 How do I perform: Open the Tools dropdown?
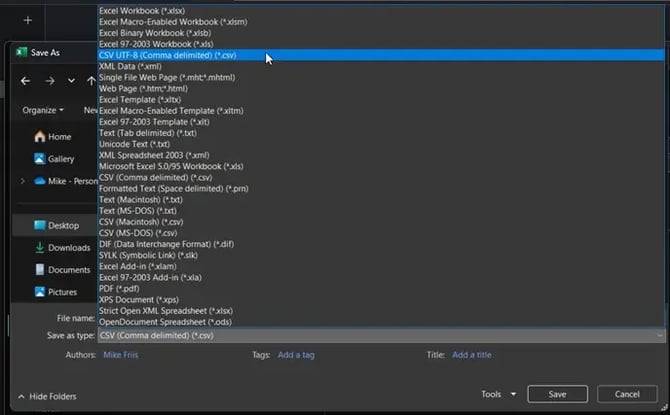point(497,394)
